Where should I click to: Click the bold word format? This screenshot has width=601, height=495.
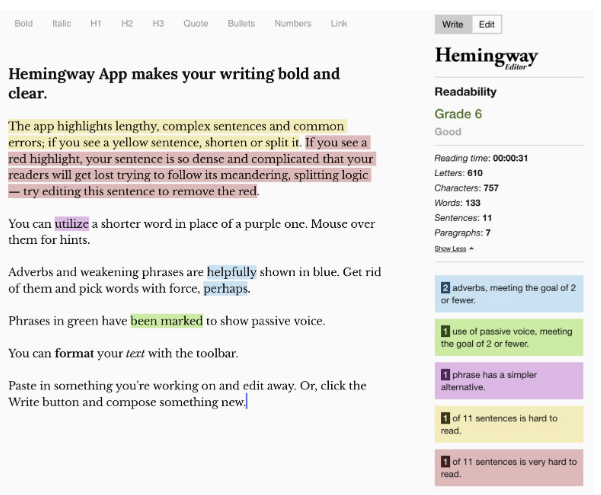click(x=74, y=353)
